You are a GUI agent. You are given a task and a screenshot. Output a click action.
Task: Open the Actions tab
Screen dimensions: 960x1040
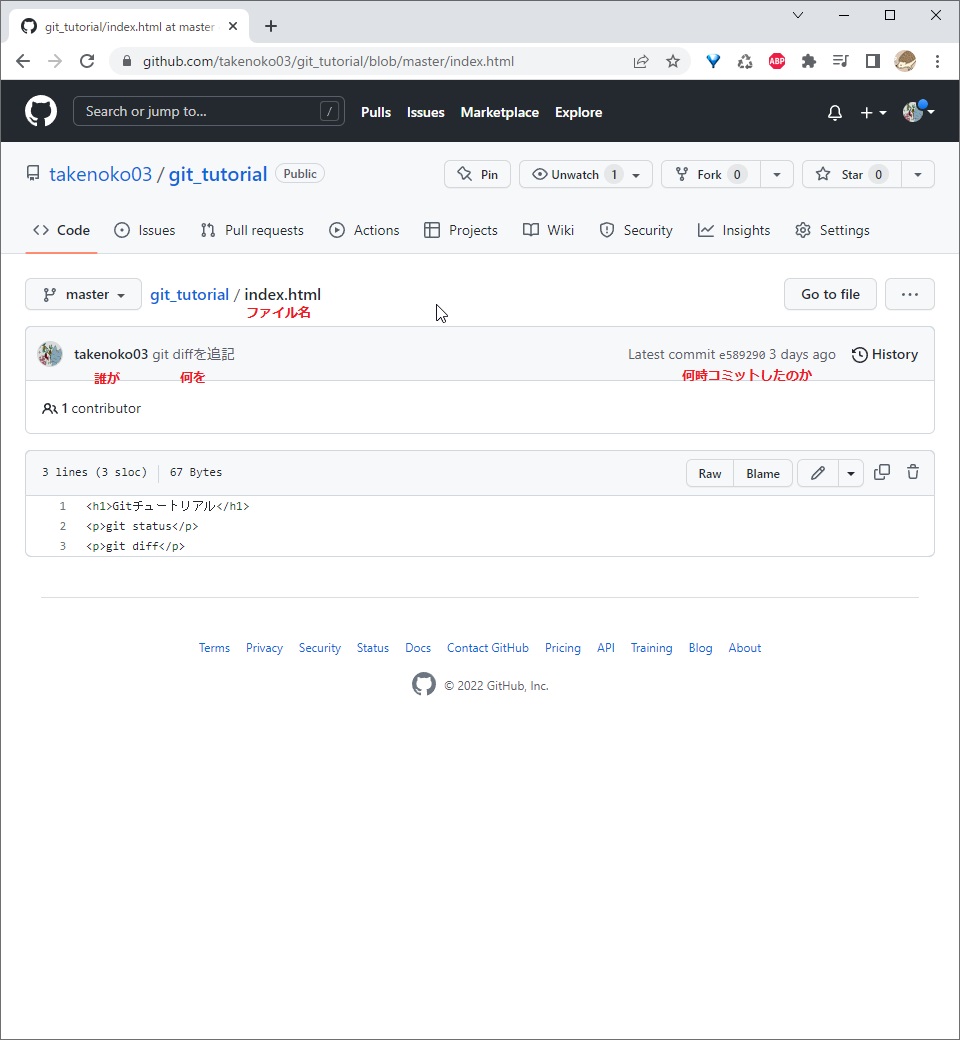point(364,230)
